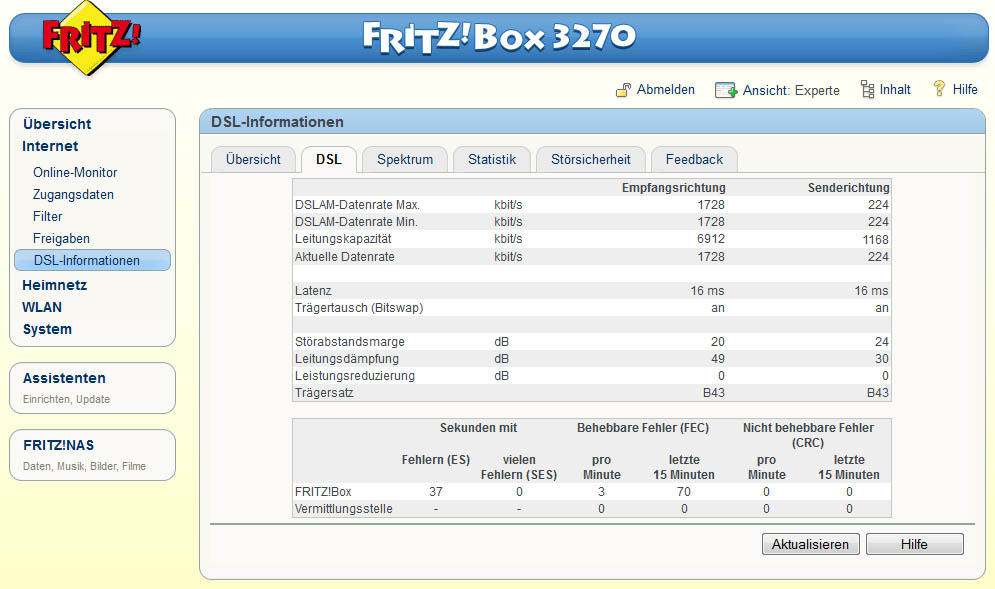This screenshot has height=589, width=995.
Task: Click the DSL-Informationen panel heading
Action: 277,122
